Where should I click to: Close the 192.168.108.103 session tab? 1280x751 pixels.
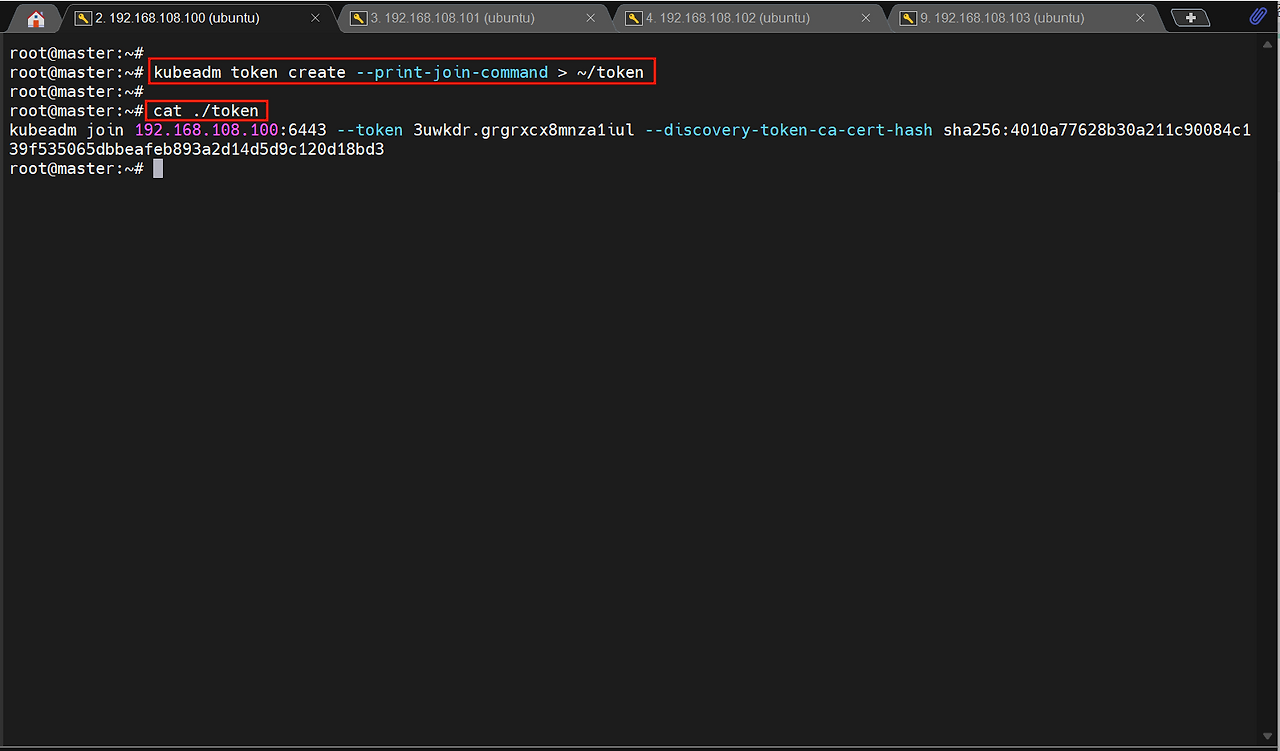[1141, 18]
